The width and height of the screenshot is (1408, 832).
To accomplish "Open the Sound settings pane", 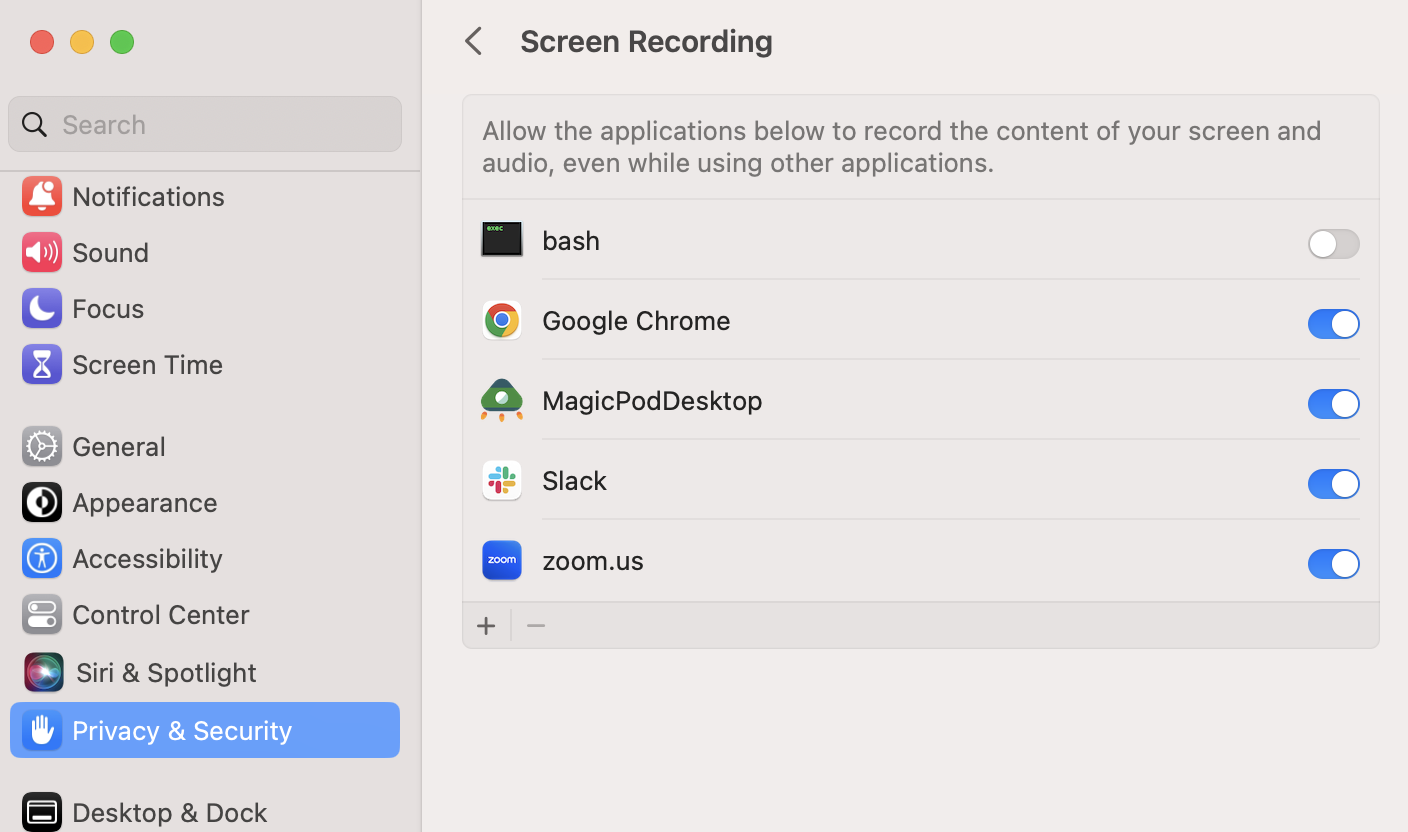I will point(205,252).
